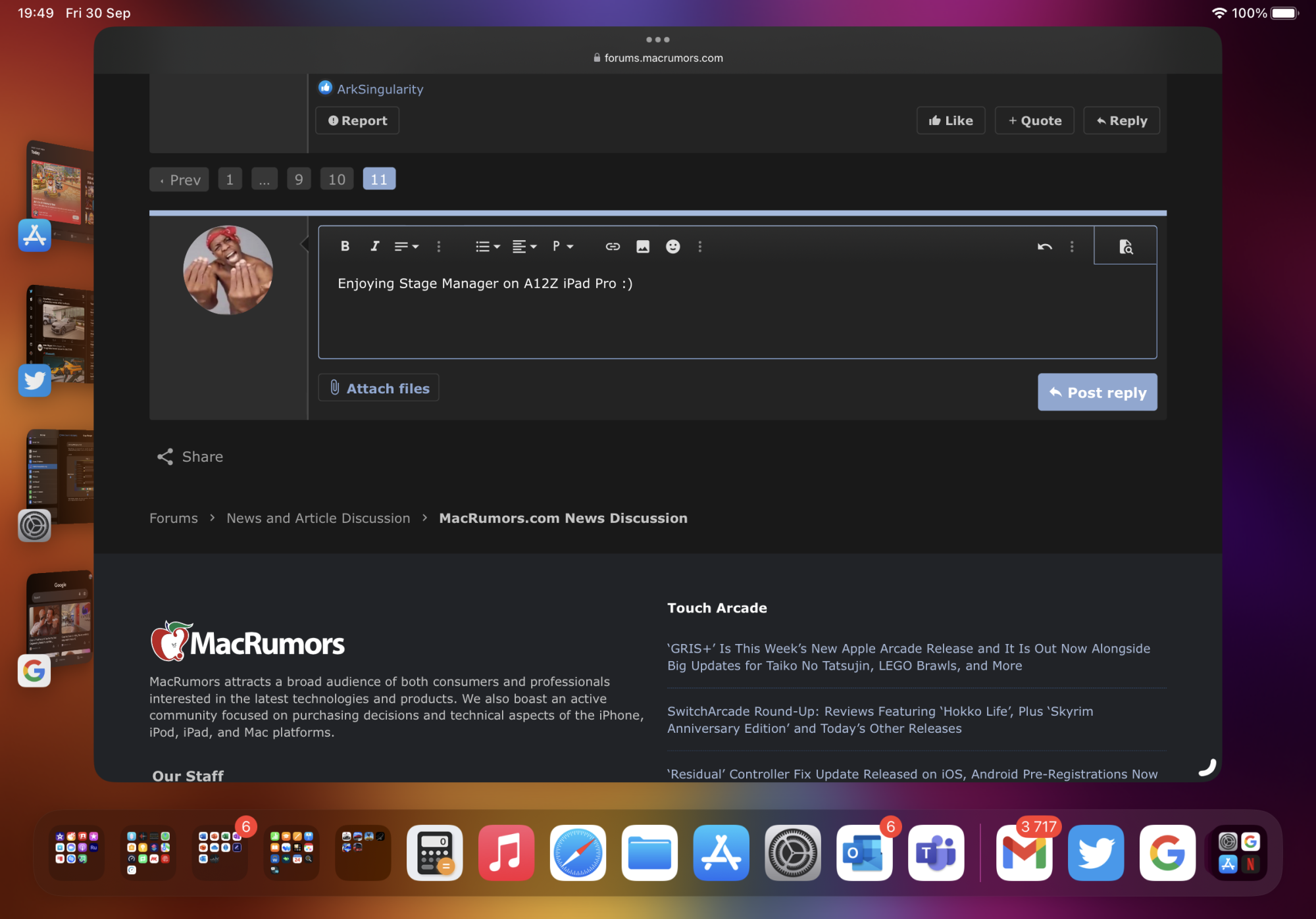
Task: Click into the reply text area
Action: coord(737,310)
